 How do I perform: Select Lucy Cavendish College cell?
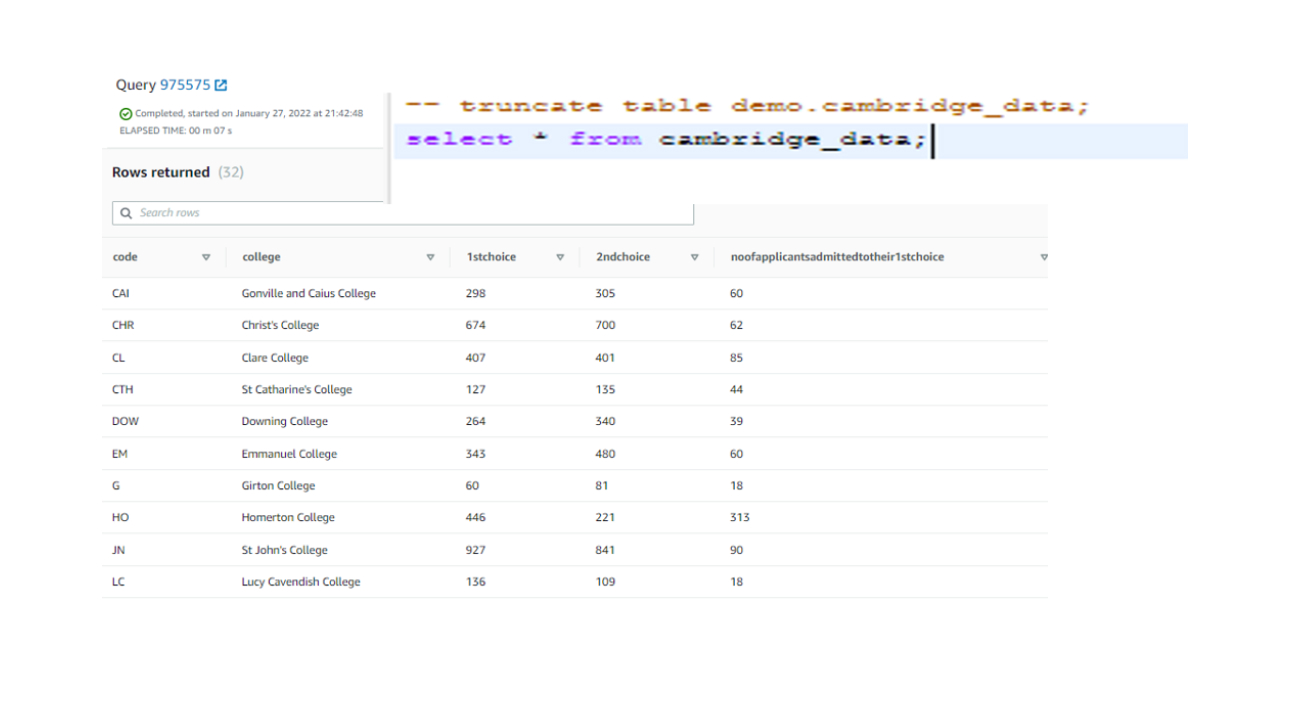coord(301,582)
